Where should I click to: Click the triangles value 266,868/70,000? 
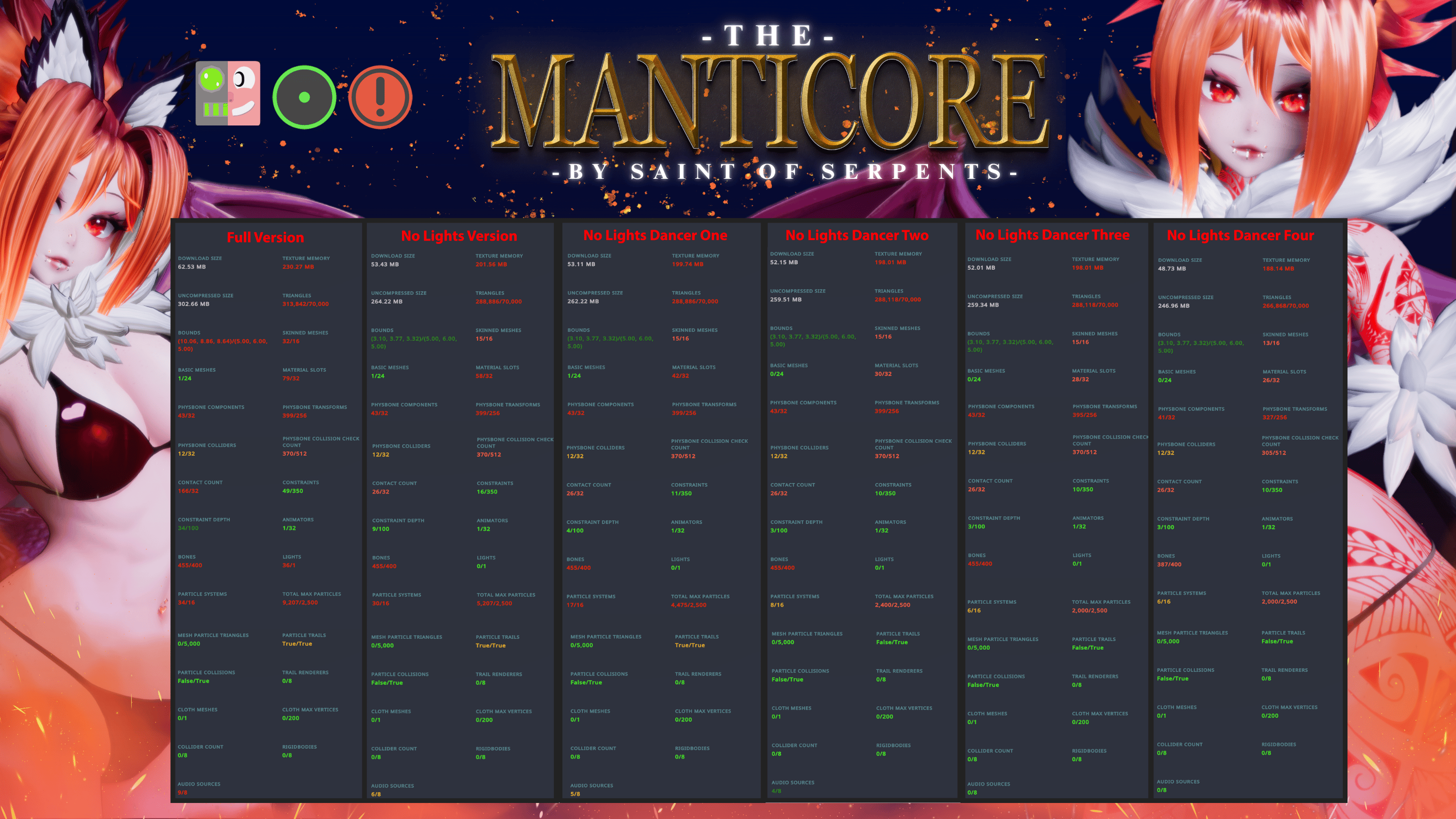pos(1285,306)
